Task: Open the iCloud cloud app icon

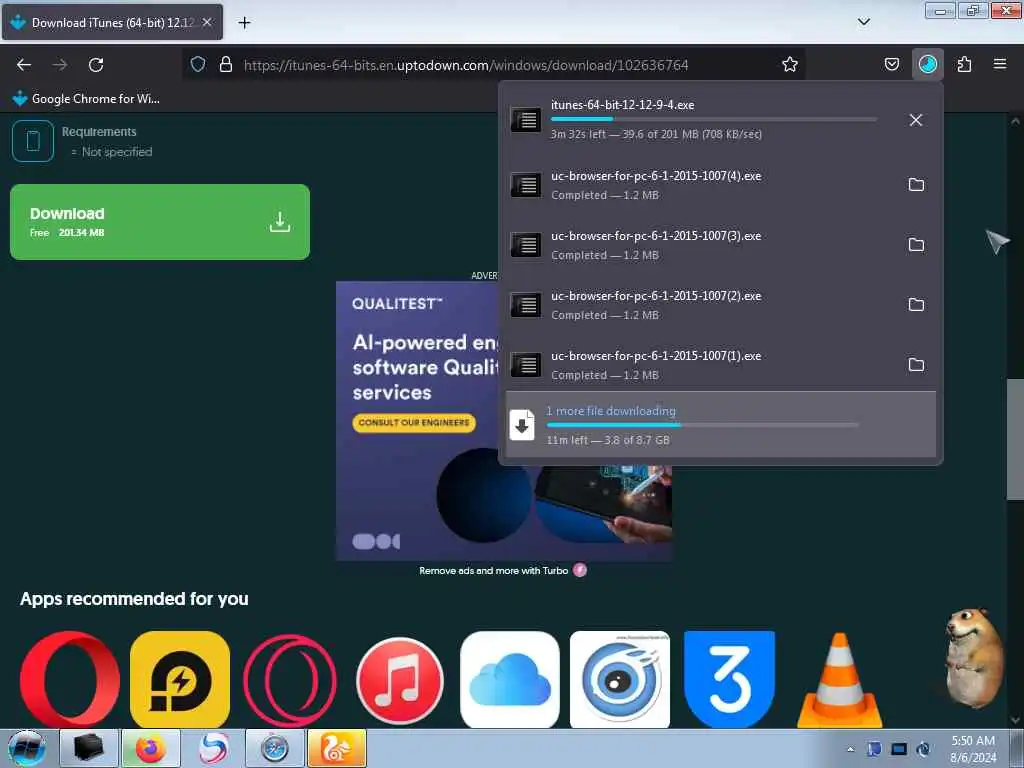Action: click(x=509, y=679)
